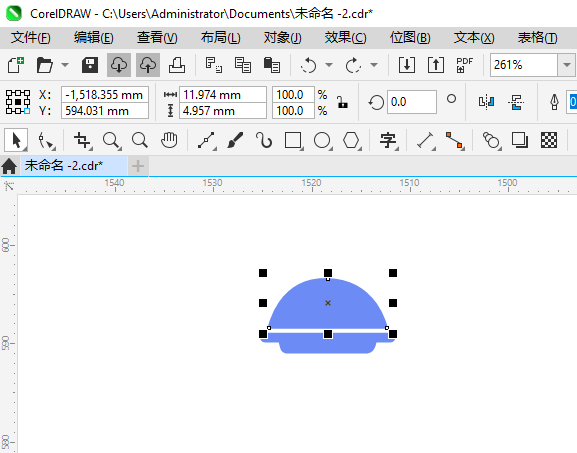Mirror the object vertically
Screen dimensions: 577x453
pos(516,102)
